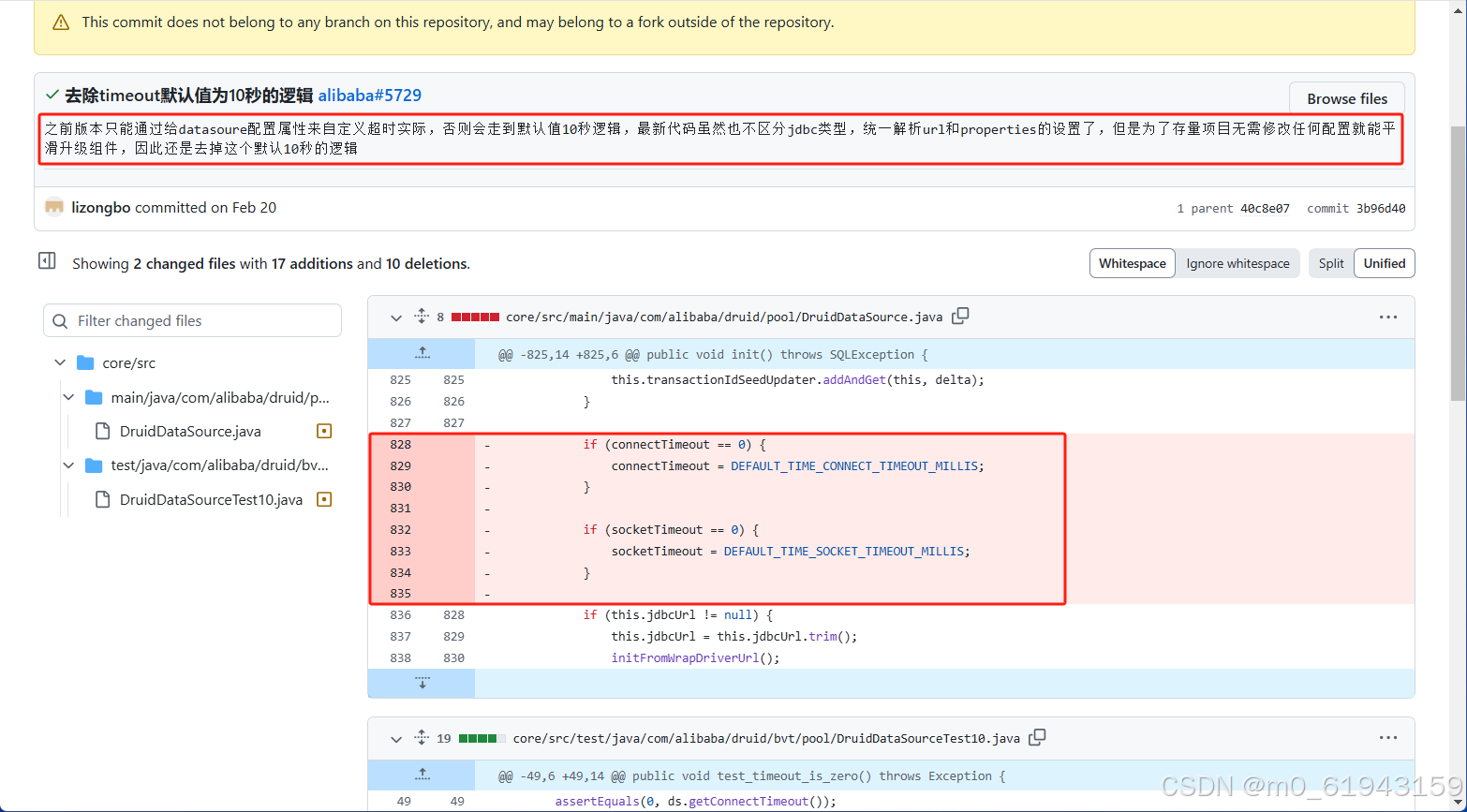1467x812 pixels.
Task: Open the alibaba#5729 pull request link
Action: [369, 95]
